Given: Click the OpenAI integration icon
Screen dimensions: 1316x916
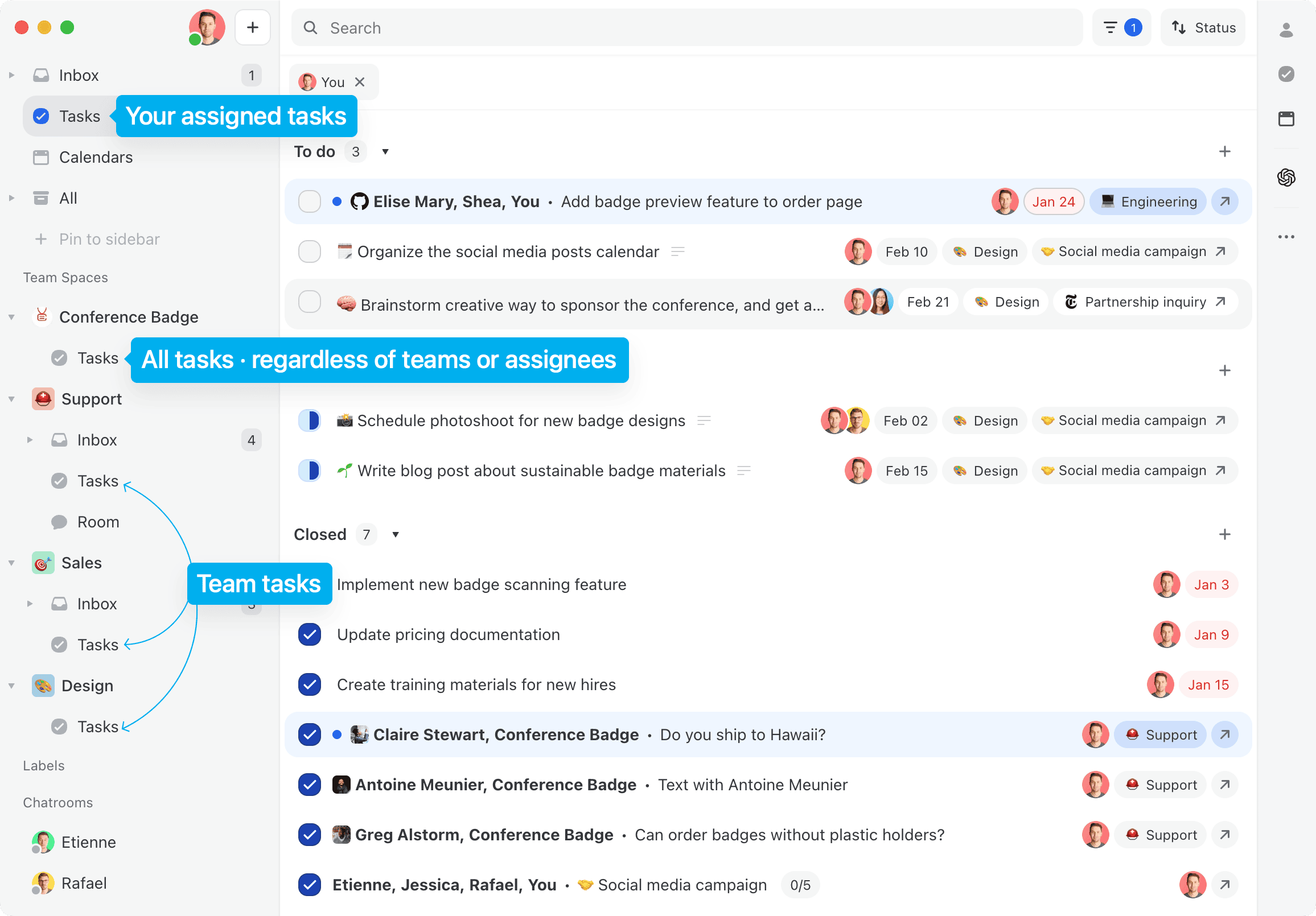Looking at the screenshot, I should coord(1286,178).
